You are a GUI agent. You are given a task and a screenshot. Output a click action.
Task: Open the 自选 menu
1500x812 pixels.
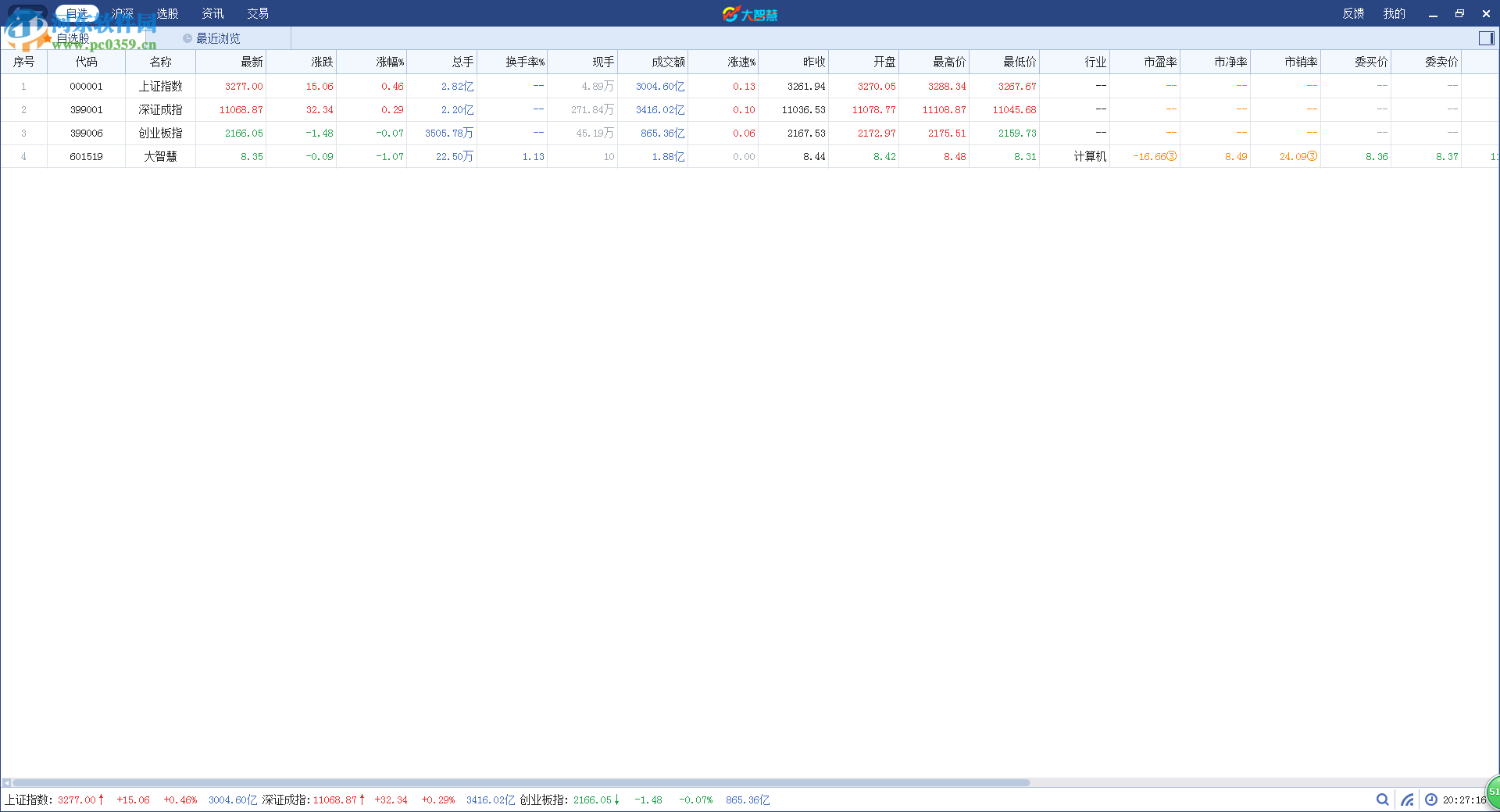click(77, 13)
